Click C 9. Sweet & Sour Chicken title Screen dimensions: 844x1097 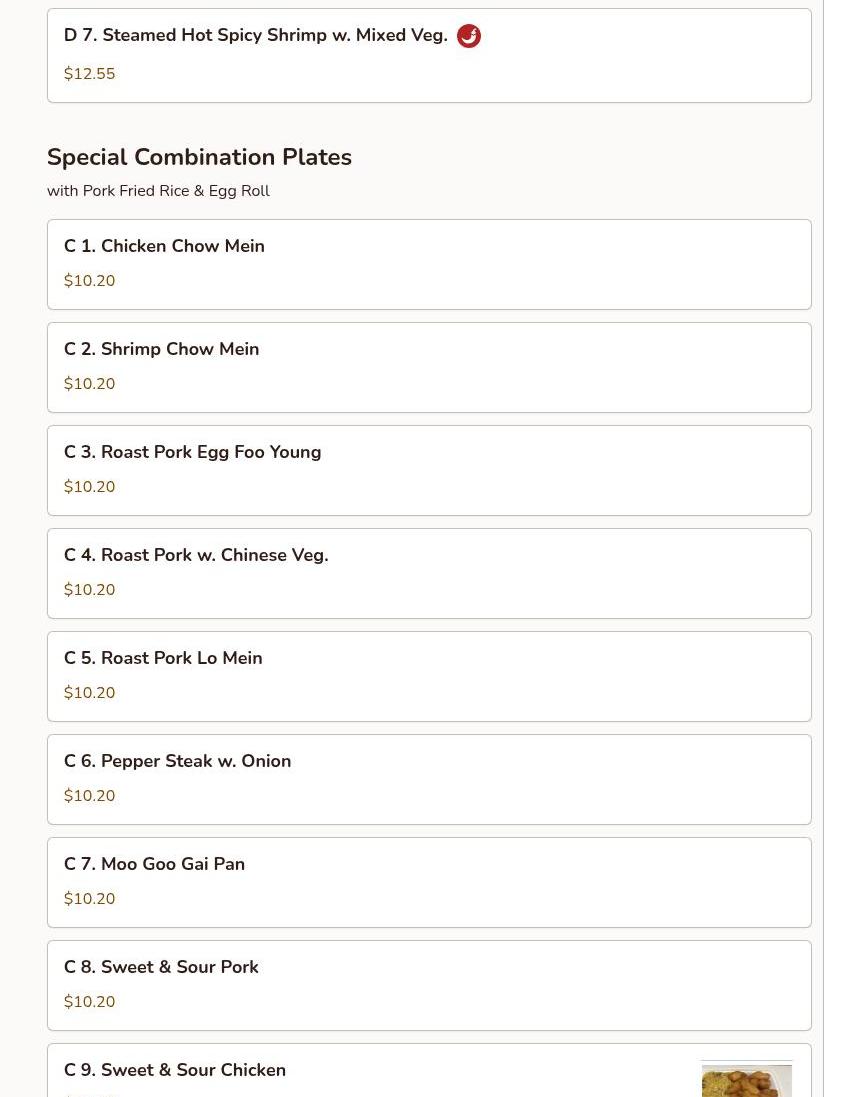(175, 1070)
